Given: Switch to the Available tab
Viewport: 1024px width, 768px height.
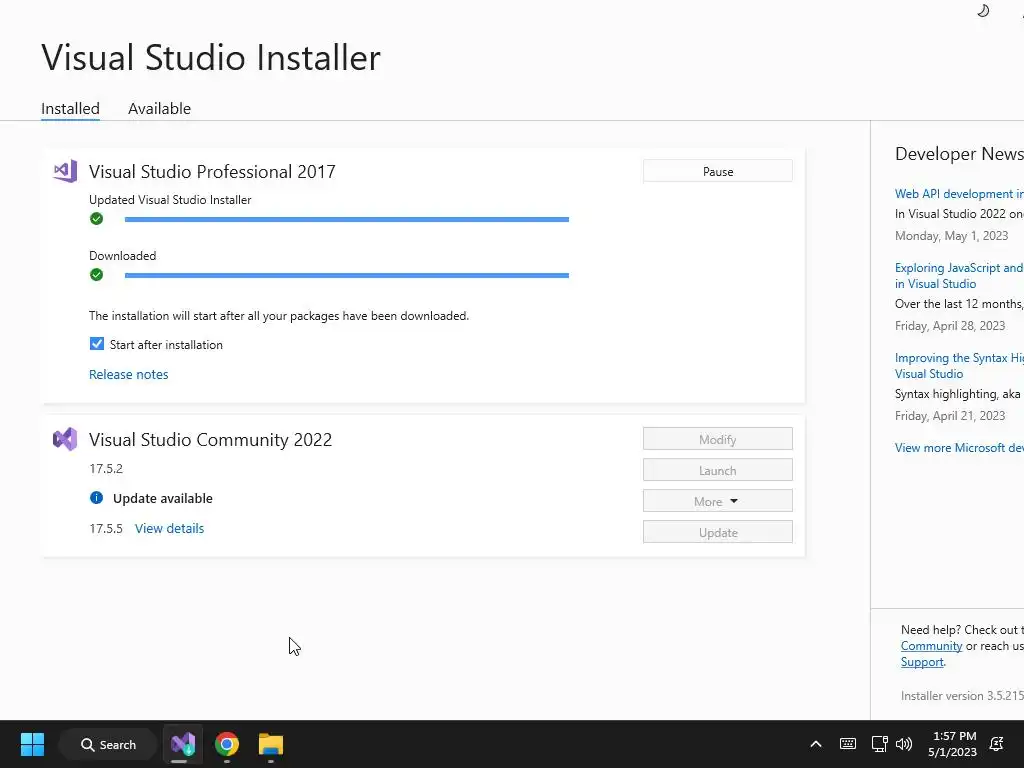Looking at the screenshot, I should tap(159, 108).
